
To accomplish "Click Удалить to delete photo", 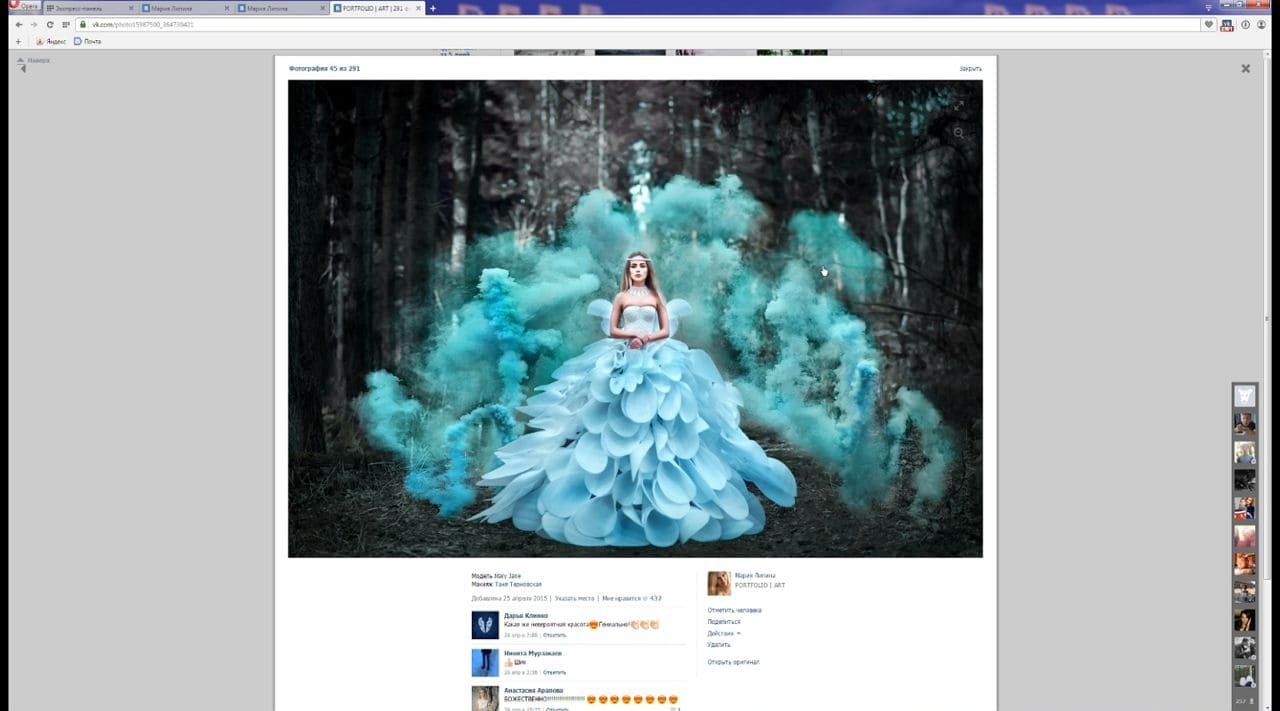I will point(719,644).
